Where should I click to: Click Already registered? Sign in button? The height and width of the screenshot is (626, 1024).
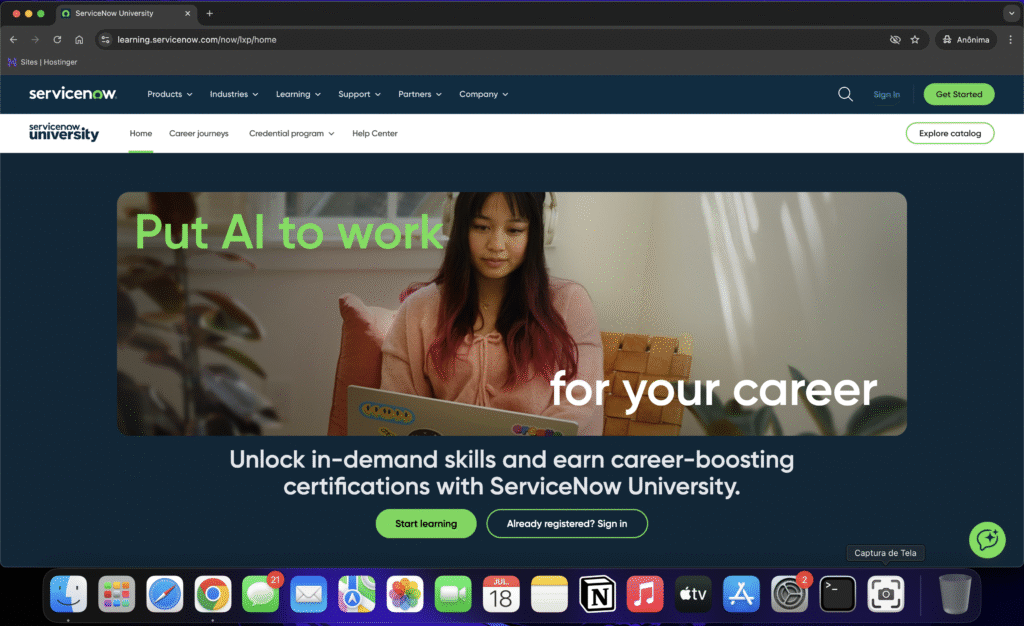click(x=567, y=524)
